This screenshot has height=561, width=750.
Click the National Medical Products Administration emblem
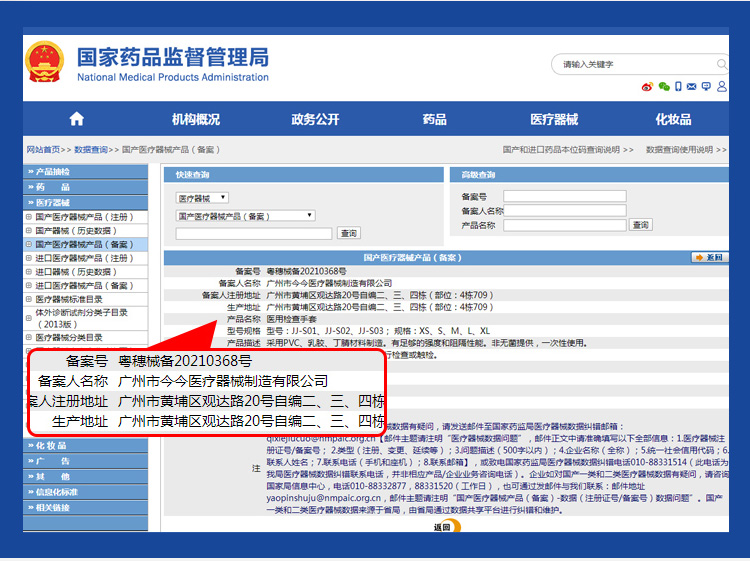click(44, 61)
